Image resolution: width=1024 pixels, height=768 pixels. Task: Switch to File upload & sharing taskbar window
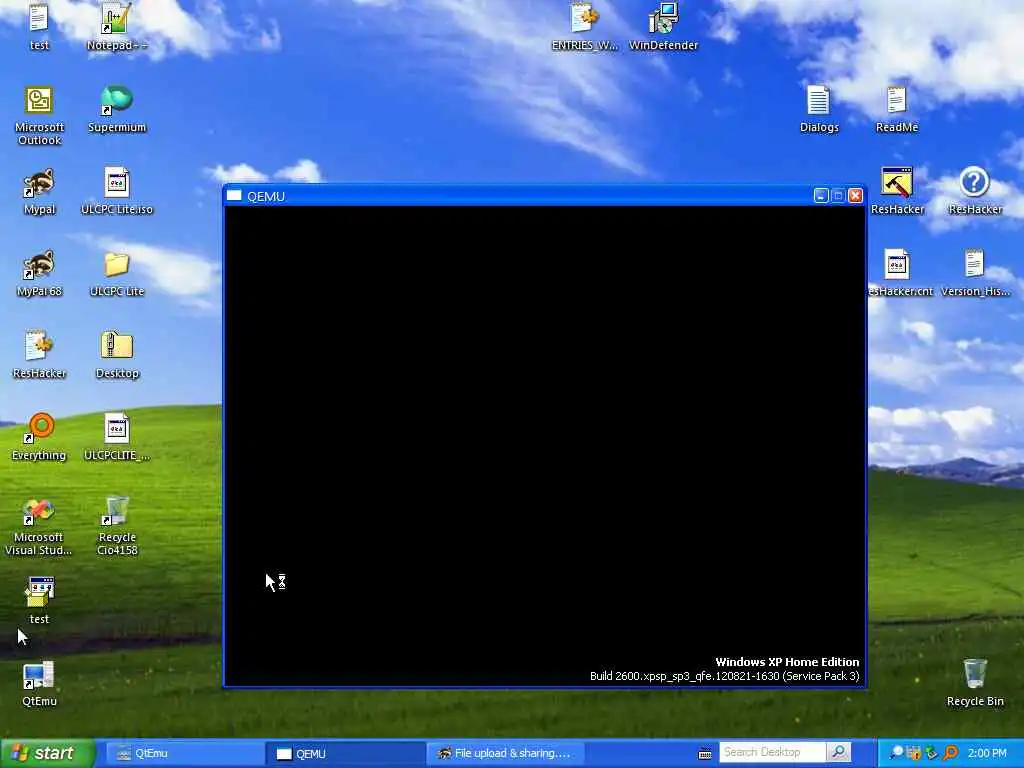[505, 754]
